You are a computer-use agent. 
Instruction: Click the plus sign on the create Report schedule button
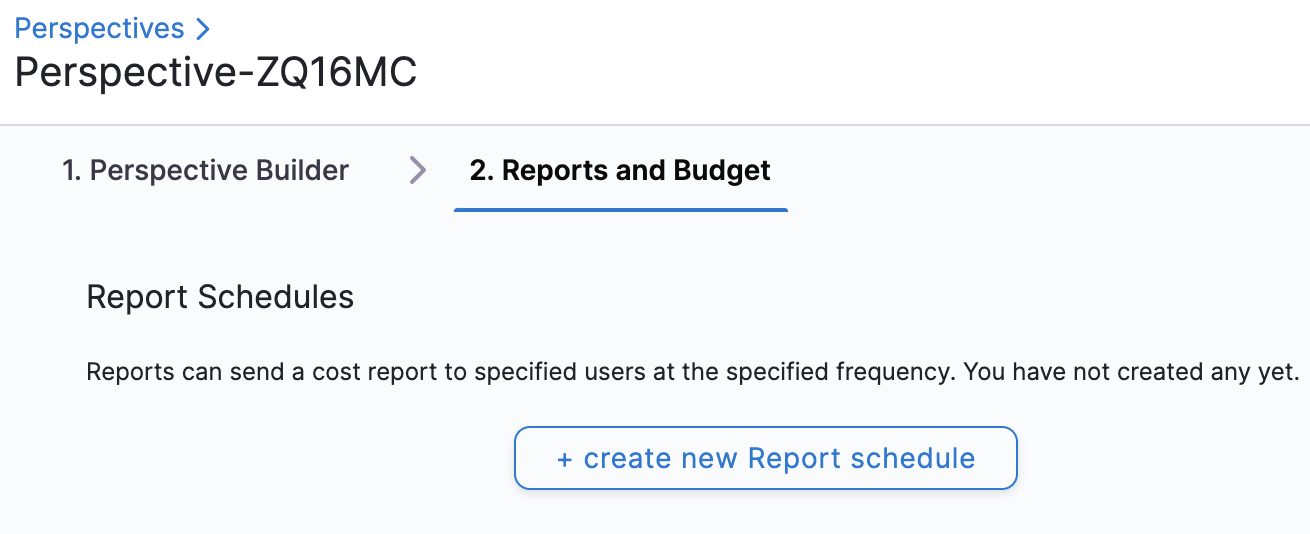point(564,459)
